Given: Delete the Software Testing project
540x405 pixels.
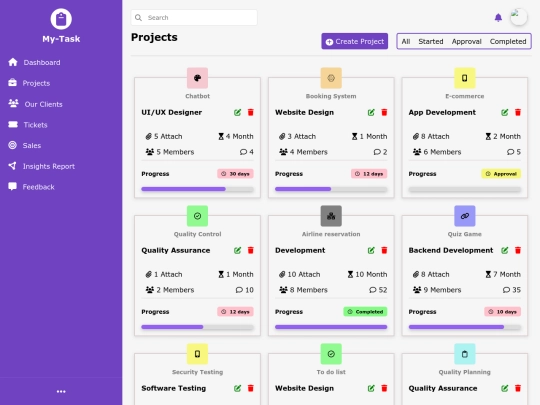Looking at the screenshot, I should click(251, 388).
